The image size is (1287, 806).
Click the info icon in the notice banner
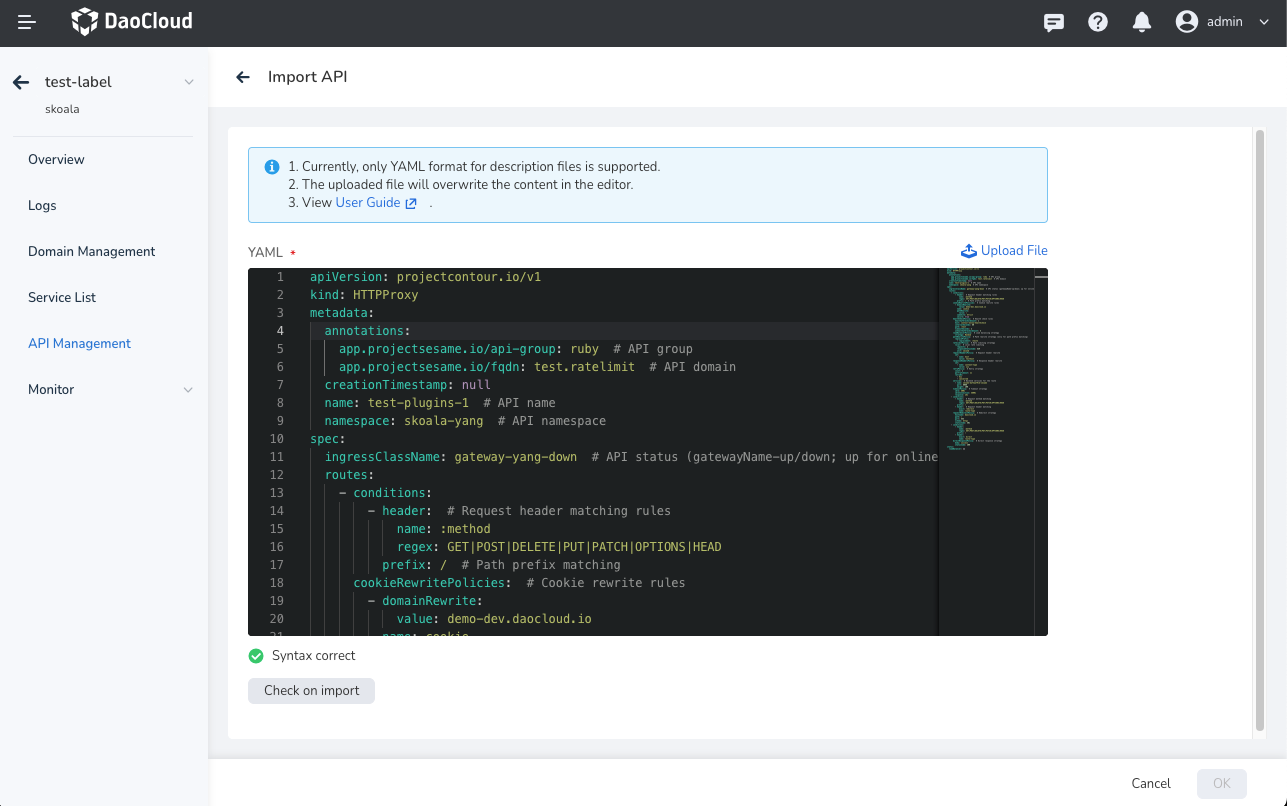pos(271,166)
